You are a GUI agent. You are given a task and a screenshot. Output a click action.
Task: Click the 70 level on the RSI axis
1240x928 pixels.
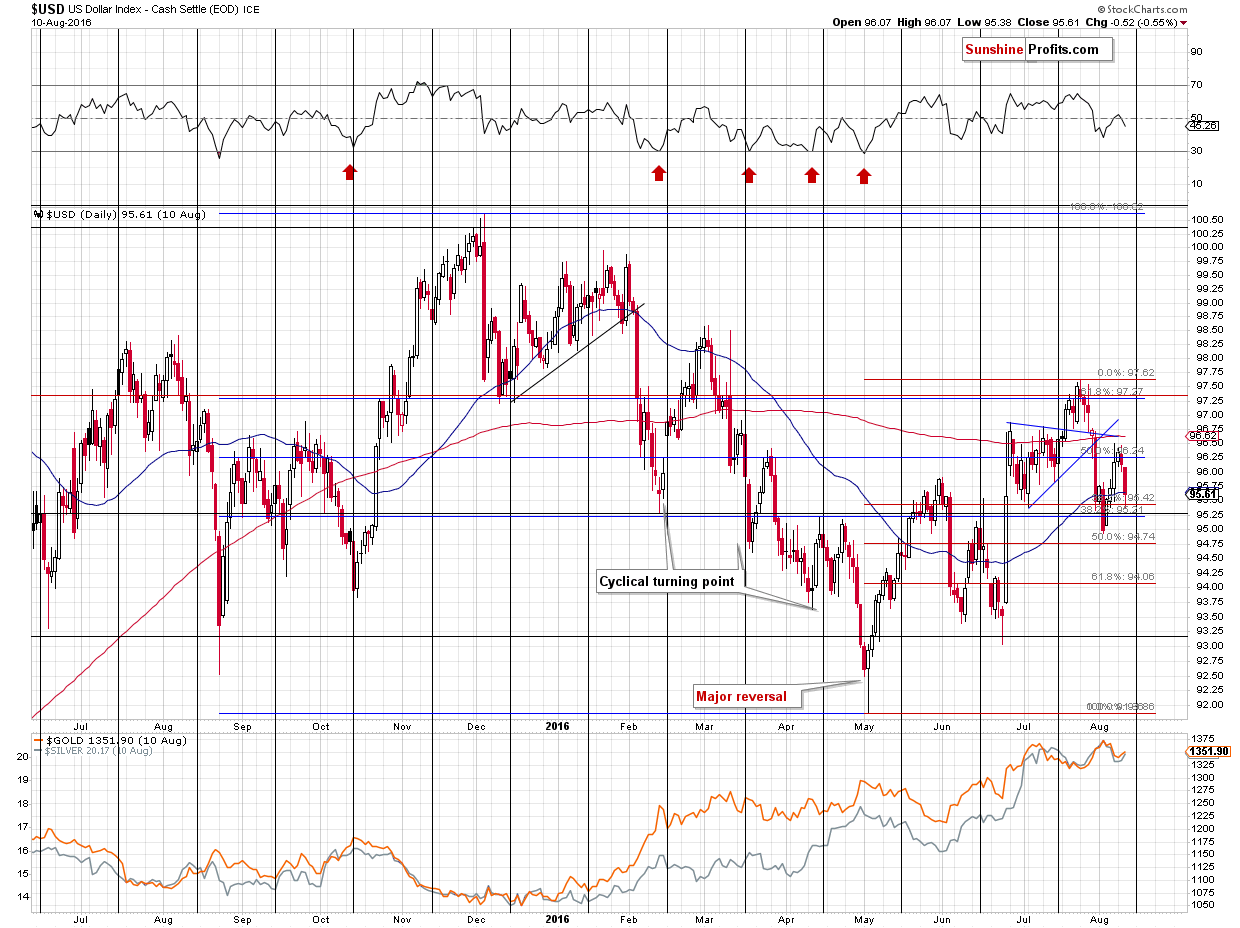[x=1196, y=85]
